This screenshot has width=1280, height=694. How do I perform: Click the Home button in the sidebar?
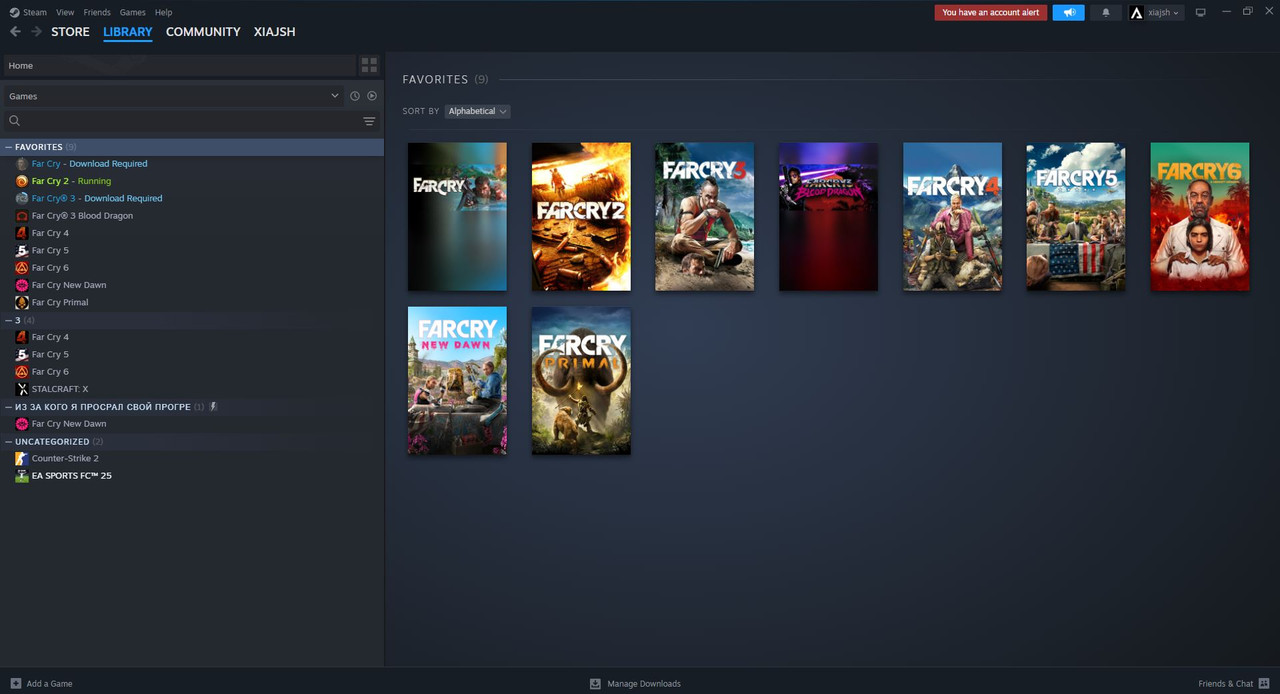179,65
